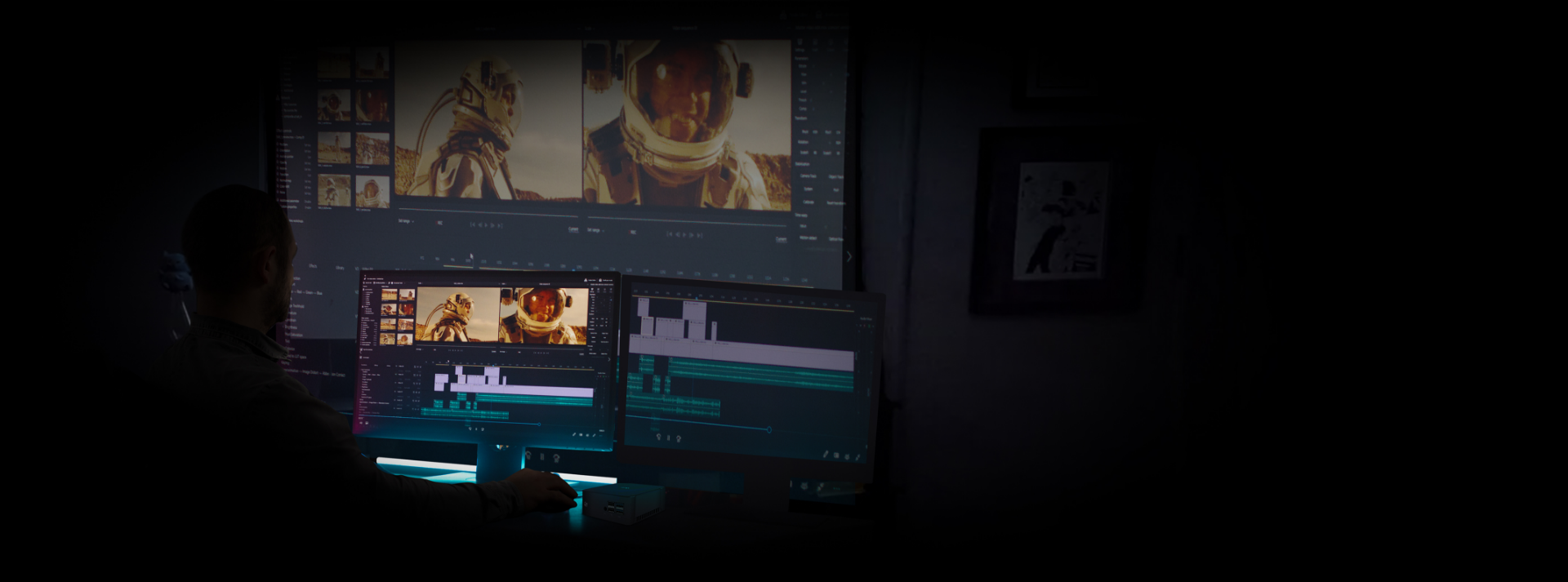Image resolution: width=1568 pixels, height=582 pixels.
Task: Click the pencil icon at the left monitor's bottom right
Action: tap(573, 434)
